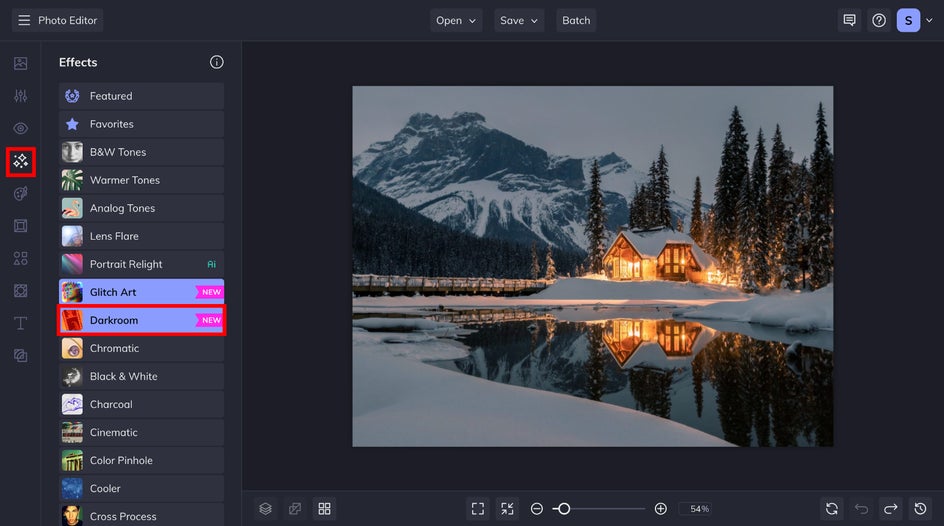Click the user avatar S button
Image resolution: width=944 pixels, height=526 pixels.
click(908, 20)
